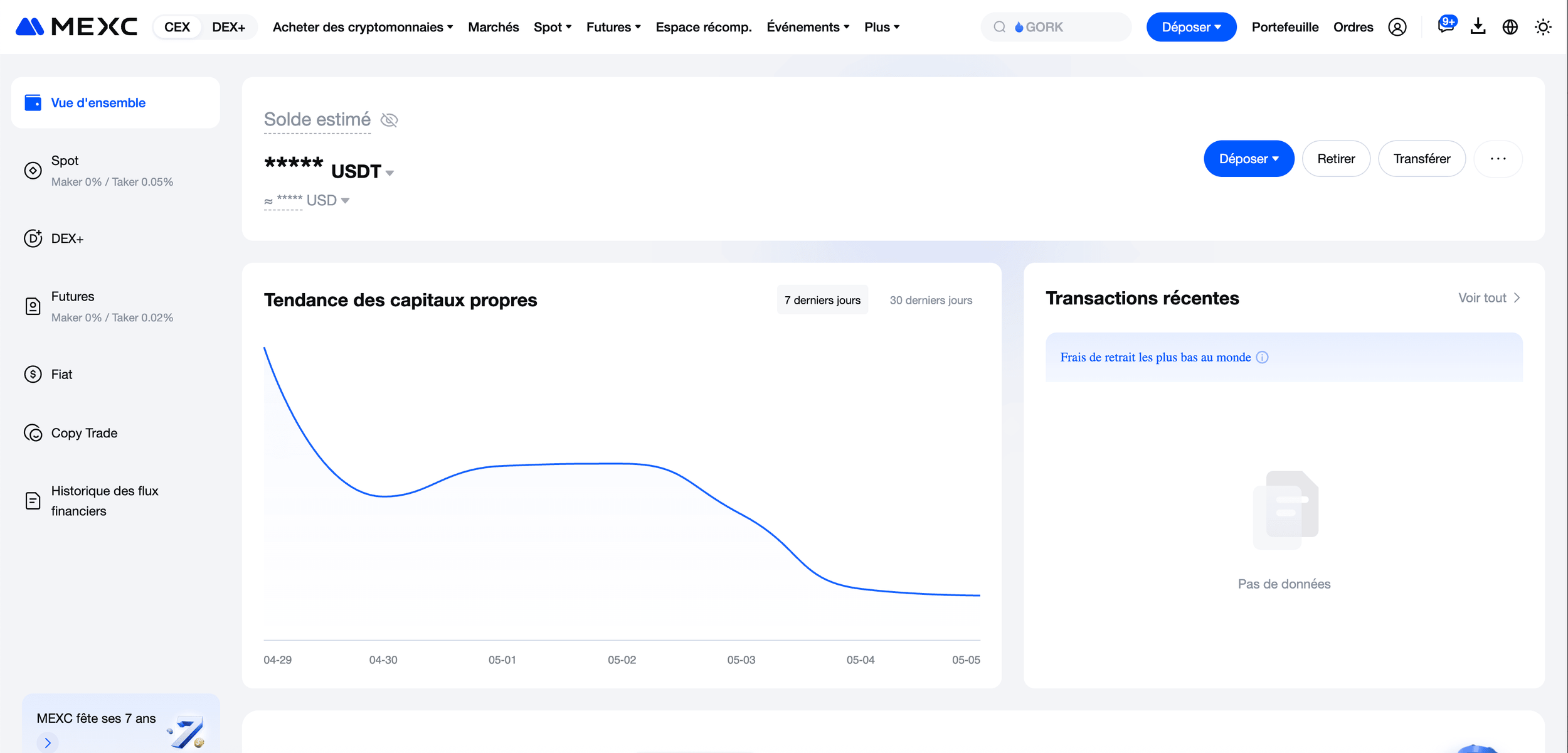Click the Copy Trade sidebar icon
Screen dimensions: 1568x753
33,433
